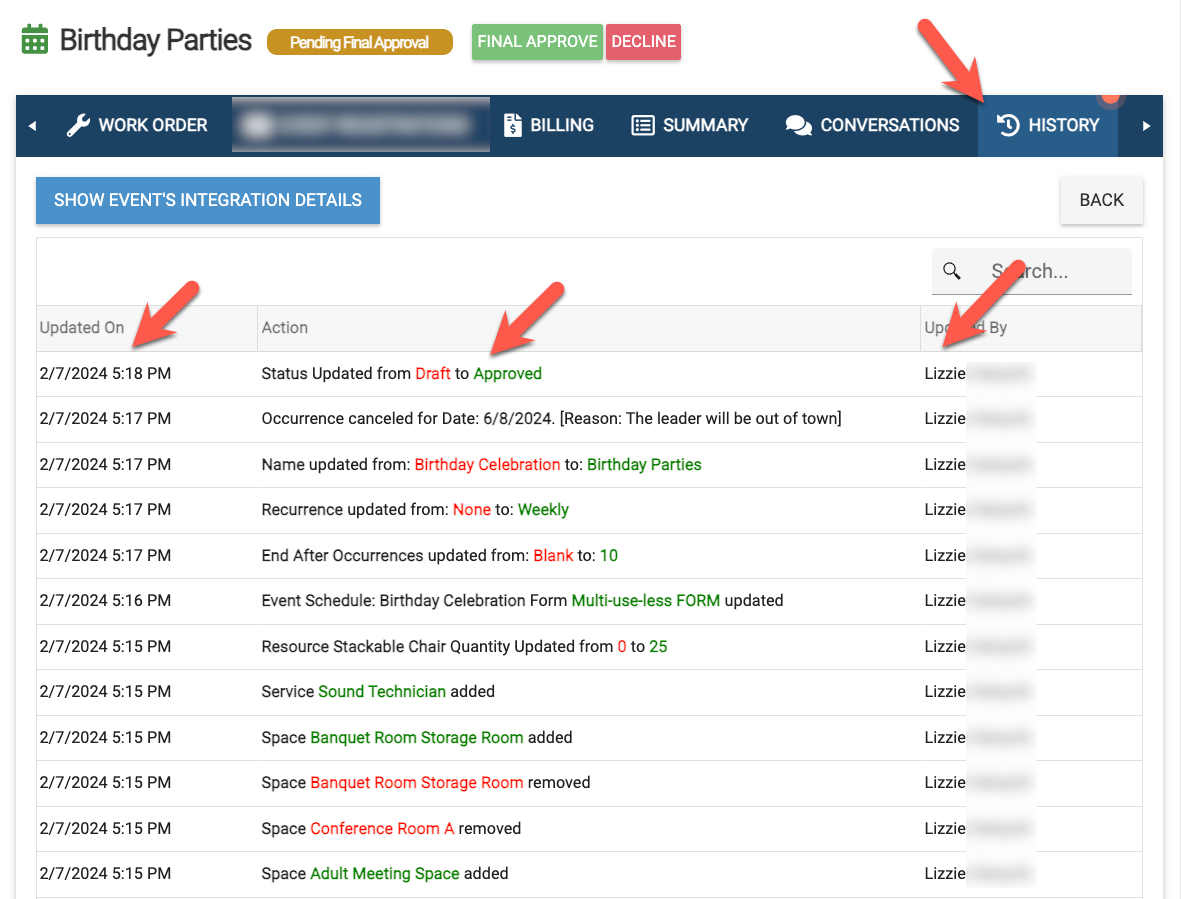1181x899 pixels.
Task: Click the chat bubbles icon on Conversations tab
Action: point(798,125)
